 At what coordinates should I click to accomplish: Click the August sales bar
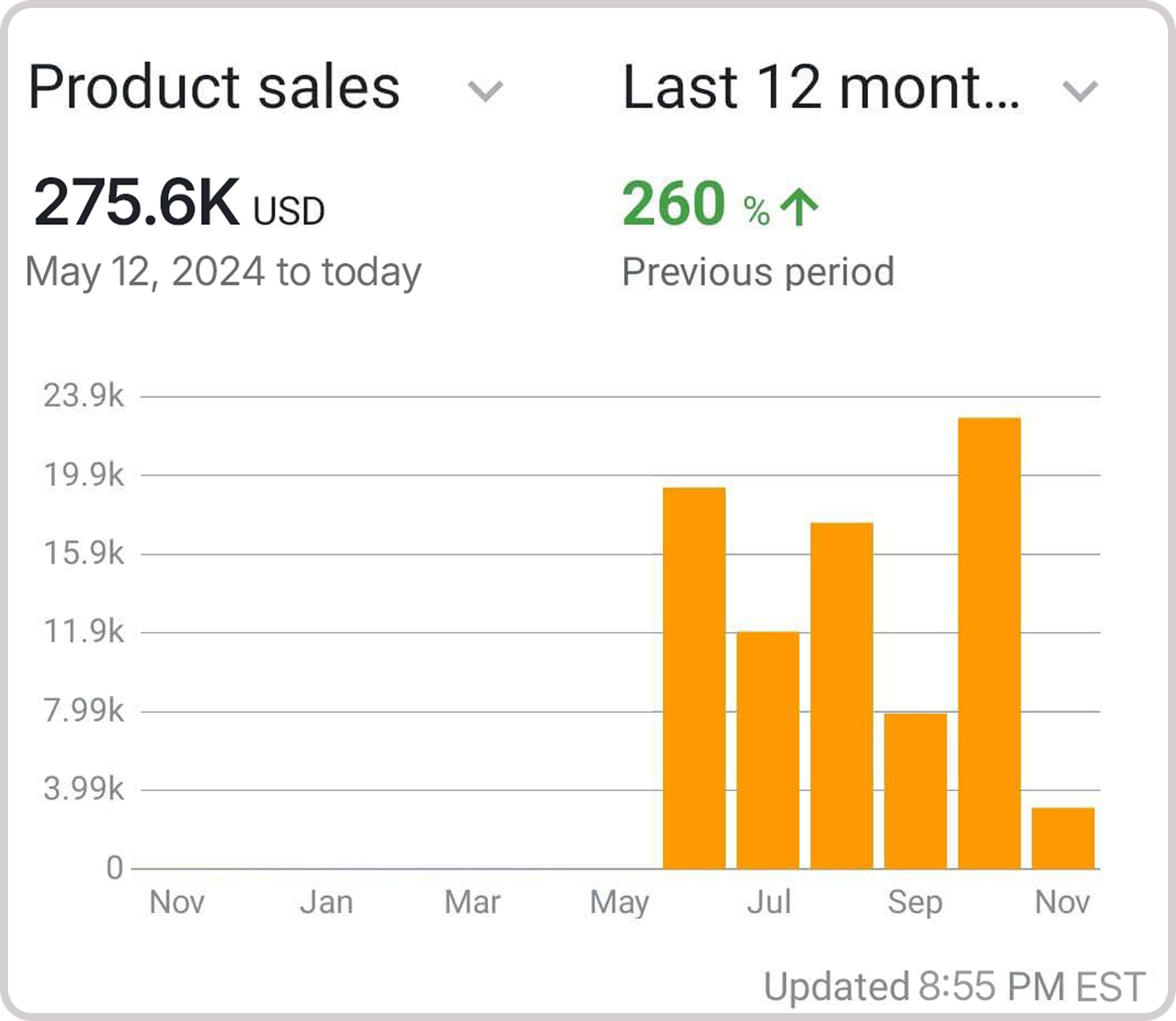pos(842,695)
